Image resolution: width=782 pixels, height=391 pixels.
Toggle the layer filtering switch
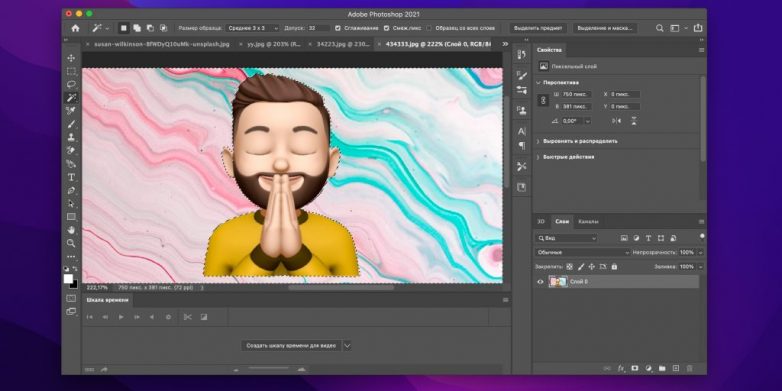tap(702, 236)
